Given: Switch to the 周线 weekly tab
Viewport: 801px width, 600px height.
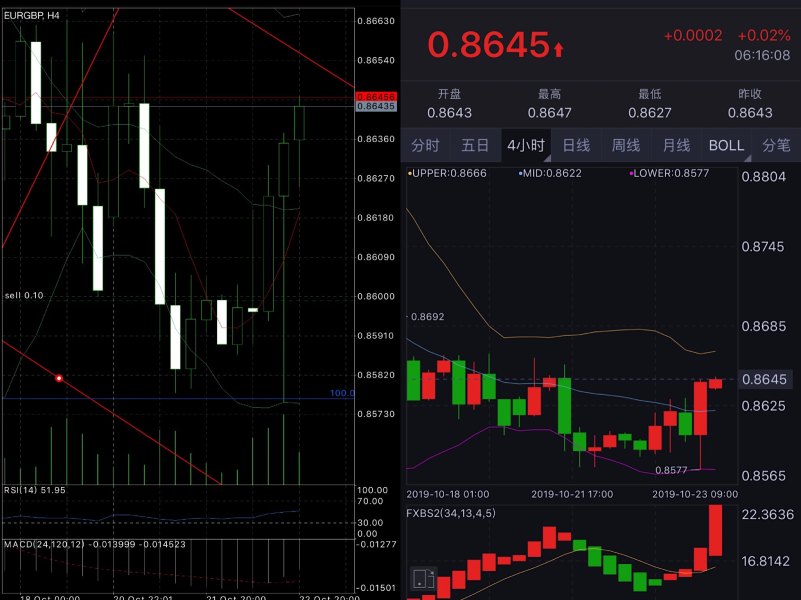Looking at the screenshot, I should coord(626,145).
